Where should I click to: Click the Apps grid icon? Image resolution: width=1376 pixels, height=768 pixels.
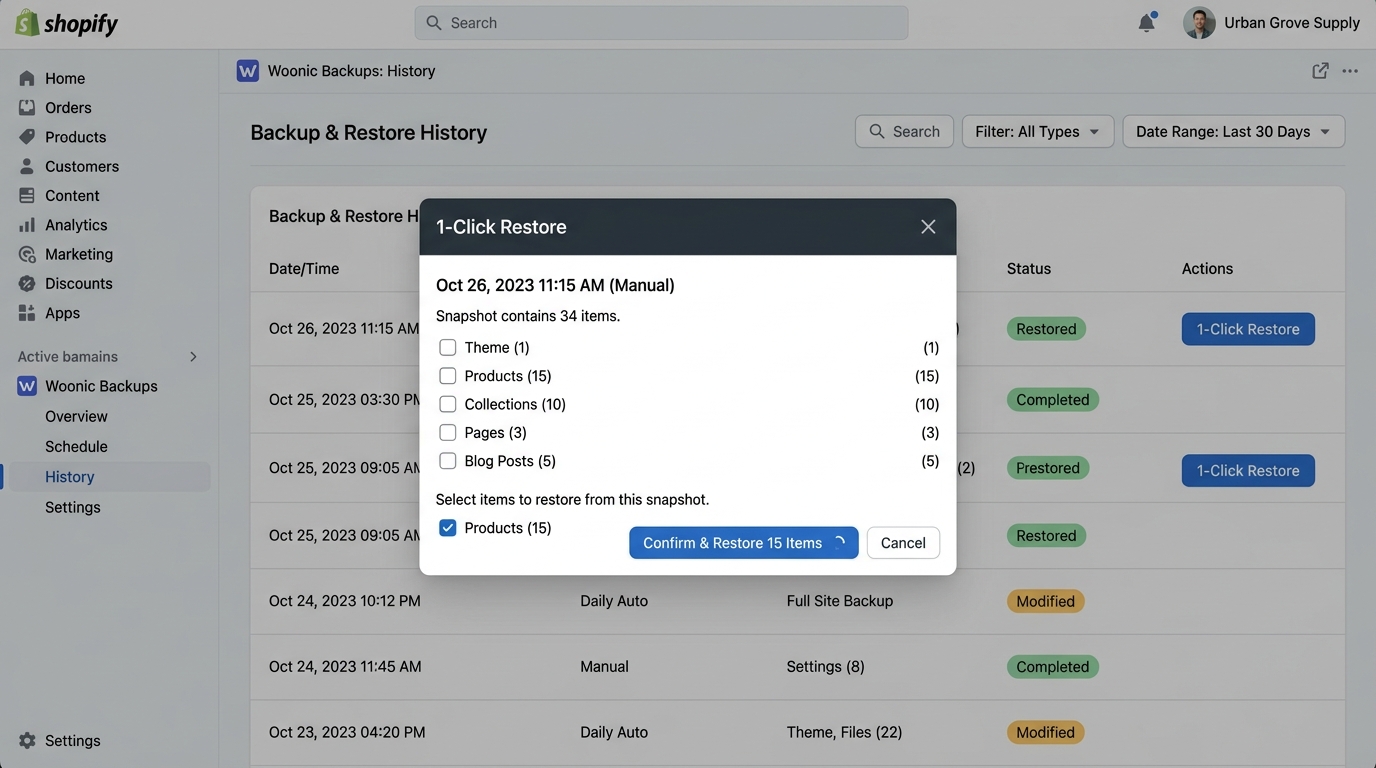coord(27,313)
